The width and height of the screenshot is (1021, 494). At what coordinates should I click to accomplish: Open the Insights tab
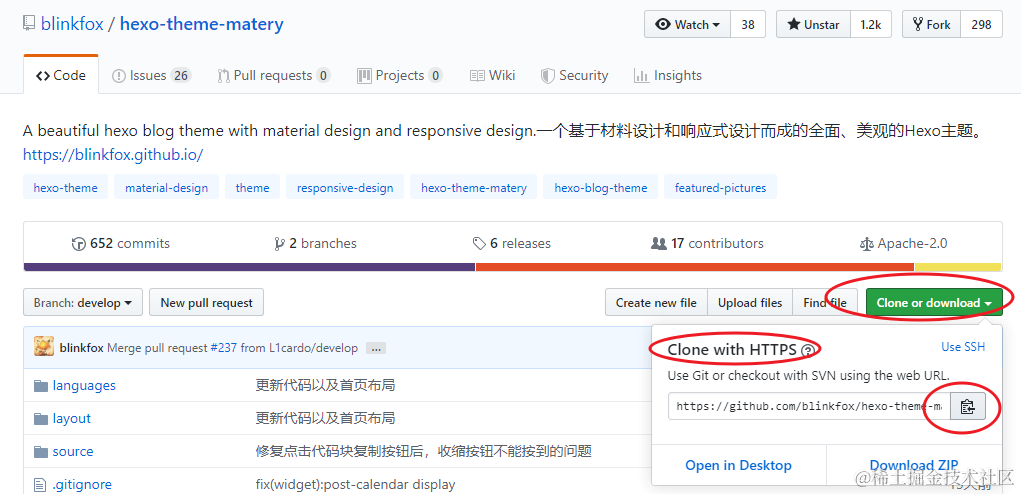point(667,75)
